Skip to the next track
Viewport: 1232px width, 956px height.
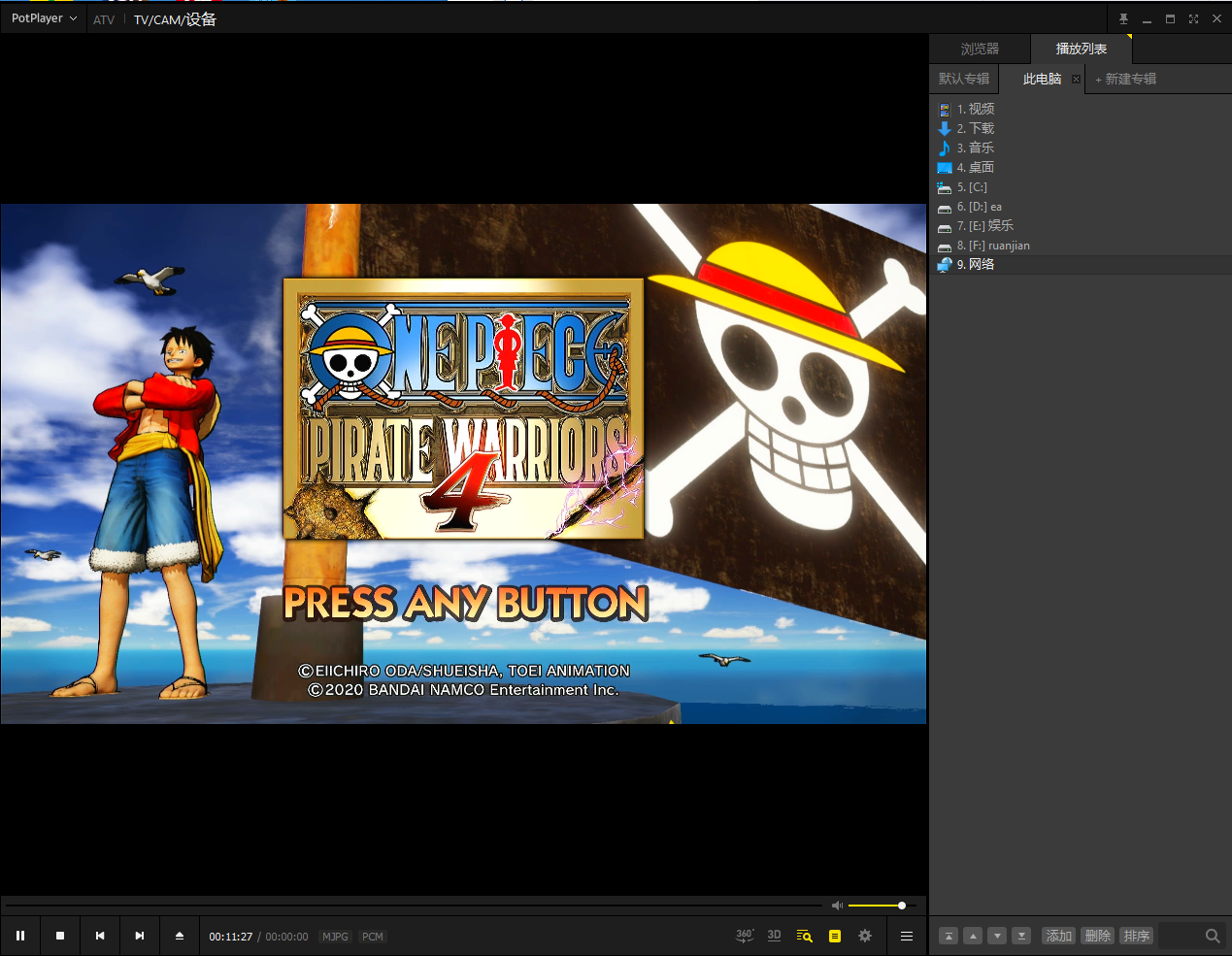click(x=140, y=936)
